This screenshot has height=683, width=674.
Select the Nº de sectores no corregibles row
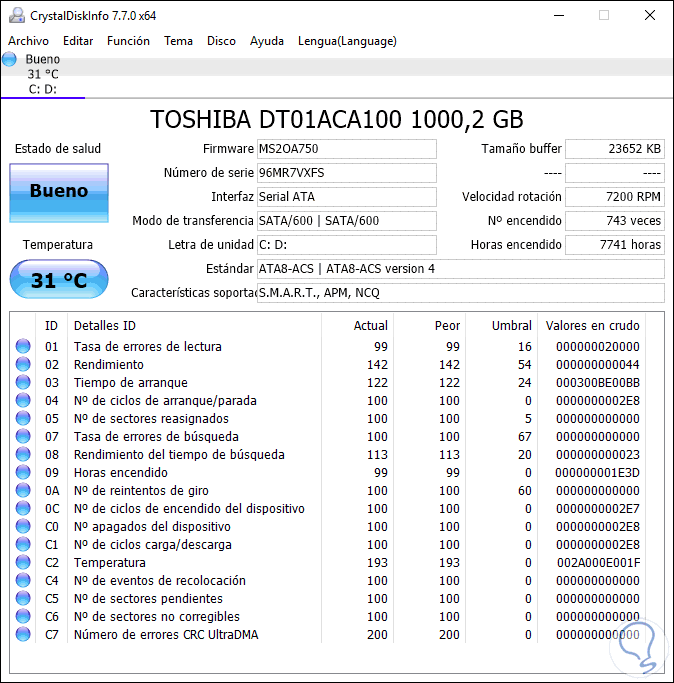pyautogui.click(x=328, y=616)
